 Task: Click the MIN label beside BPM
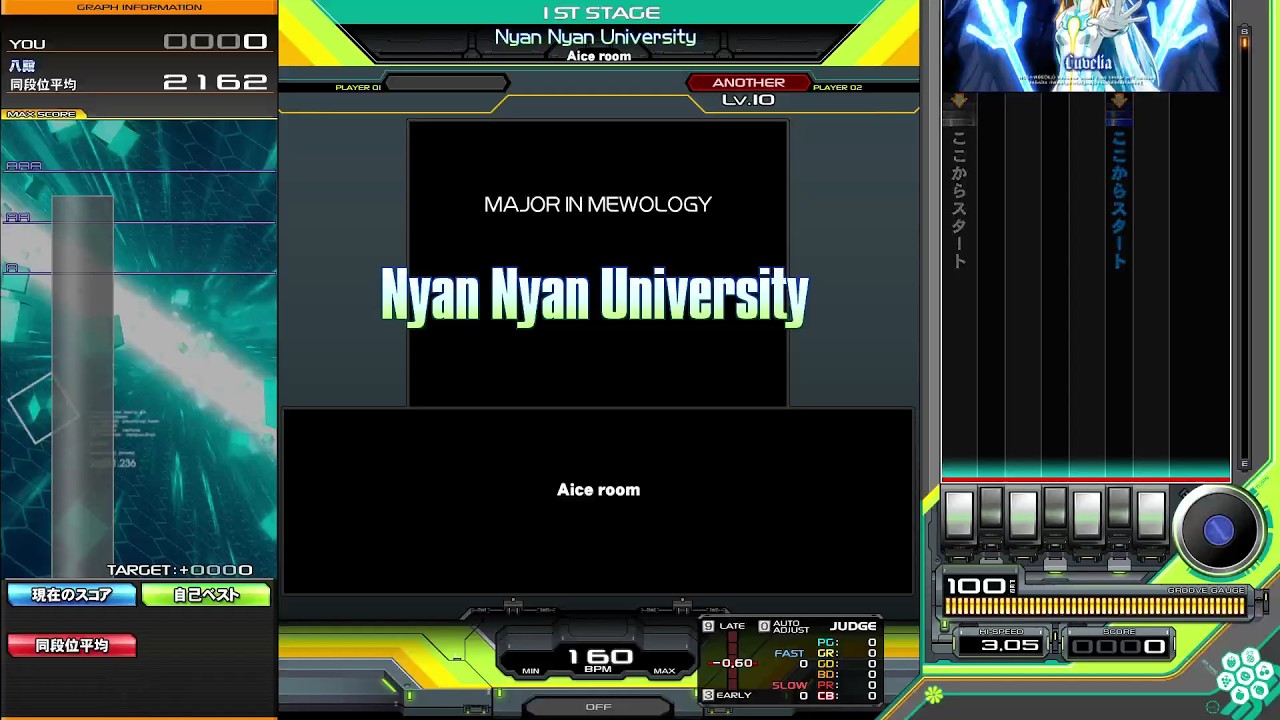531,671
